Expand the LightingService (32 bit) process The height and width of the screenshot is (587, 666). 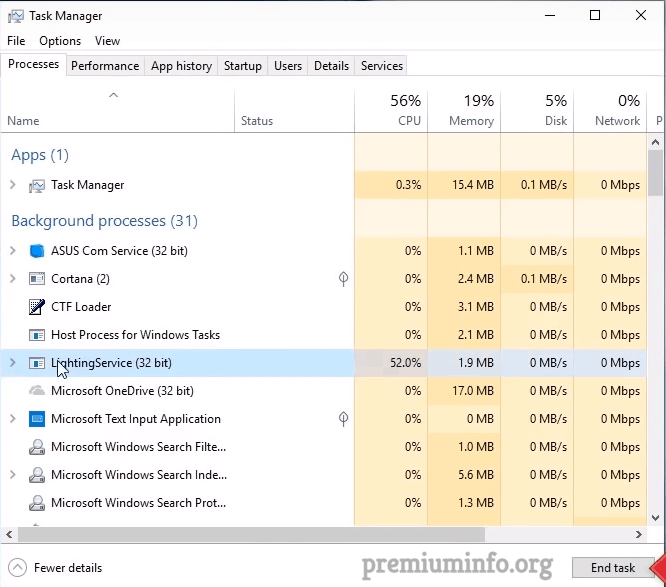pyautogui.click(x=13, y=363)
